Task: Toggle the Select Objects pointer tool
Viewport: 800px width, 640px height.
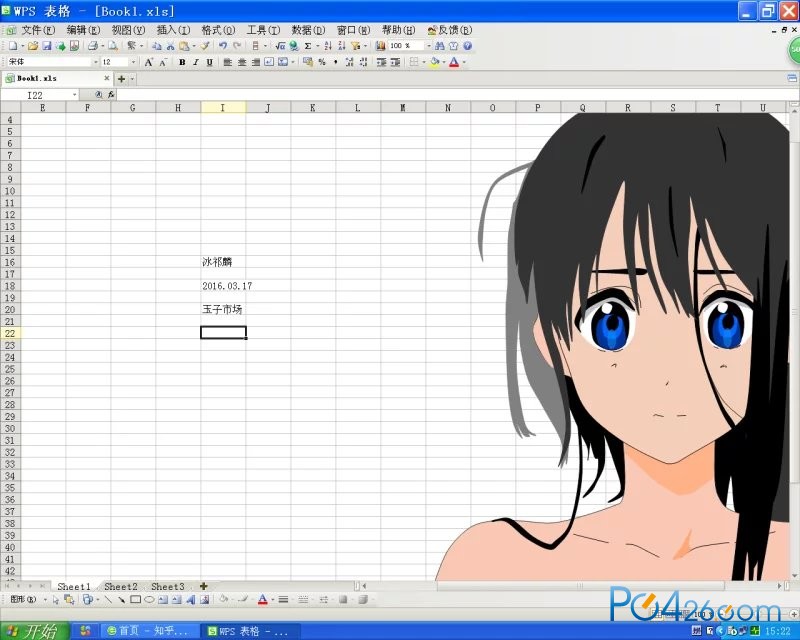Action: pos(56,600)
